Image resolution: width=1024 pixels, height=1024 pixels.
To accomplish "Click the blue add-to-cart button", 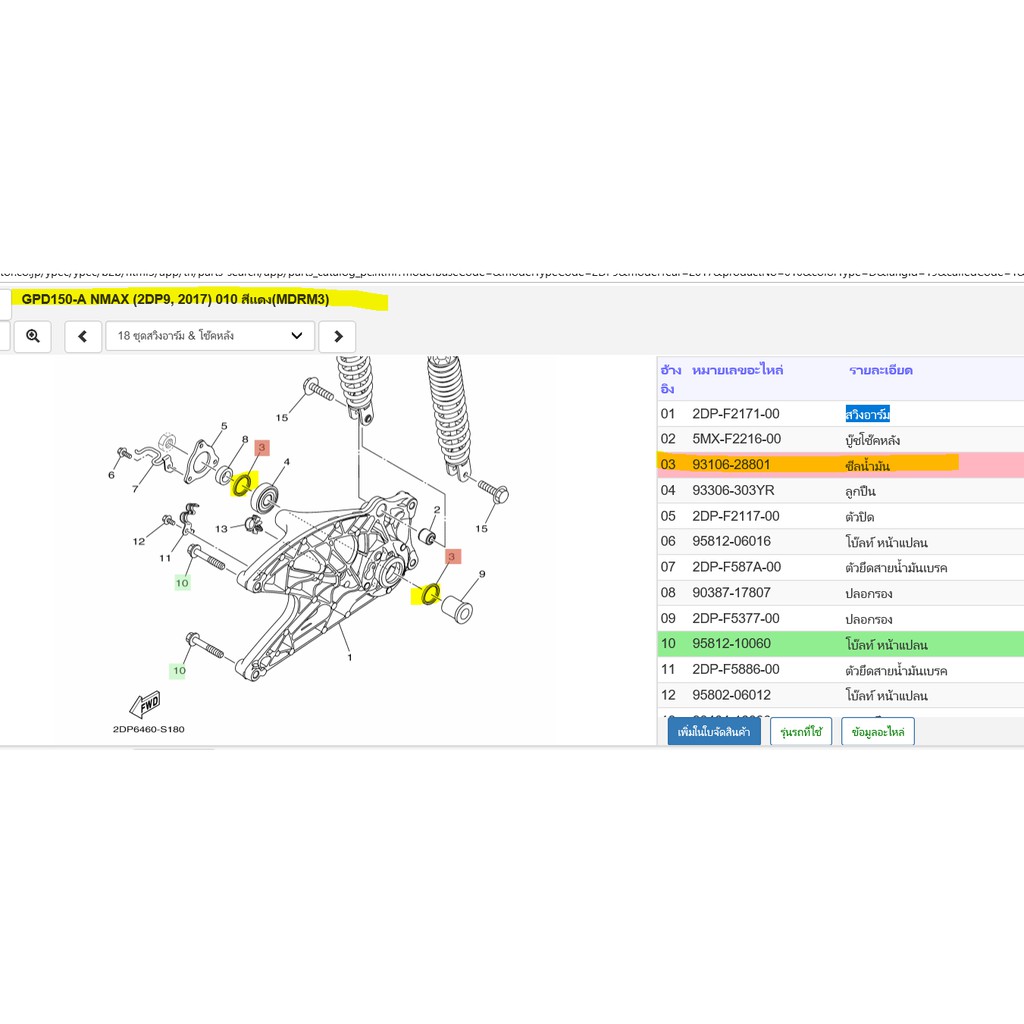I will (x=714, y=731).
